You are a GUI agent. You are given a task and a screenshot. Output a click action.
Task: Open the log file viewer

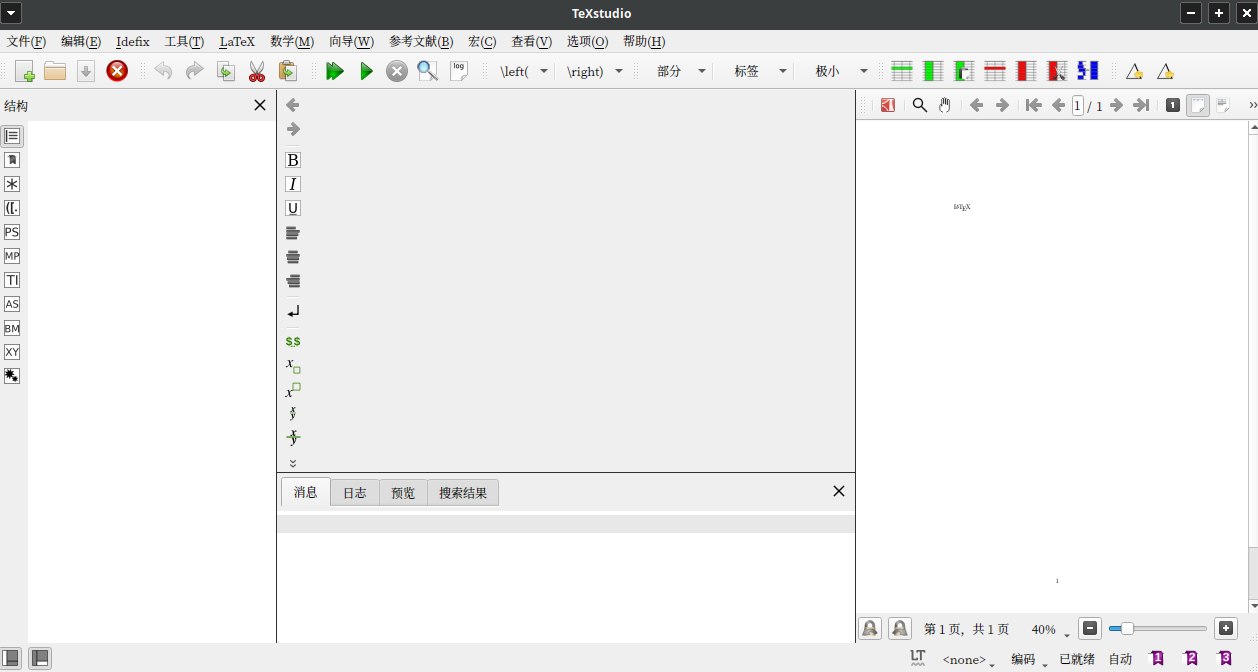click(459, 70)
